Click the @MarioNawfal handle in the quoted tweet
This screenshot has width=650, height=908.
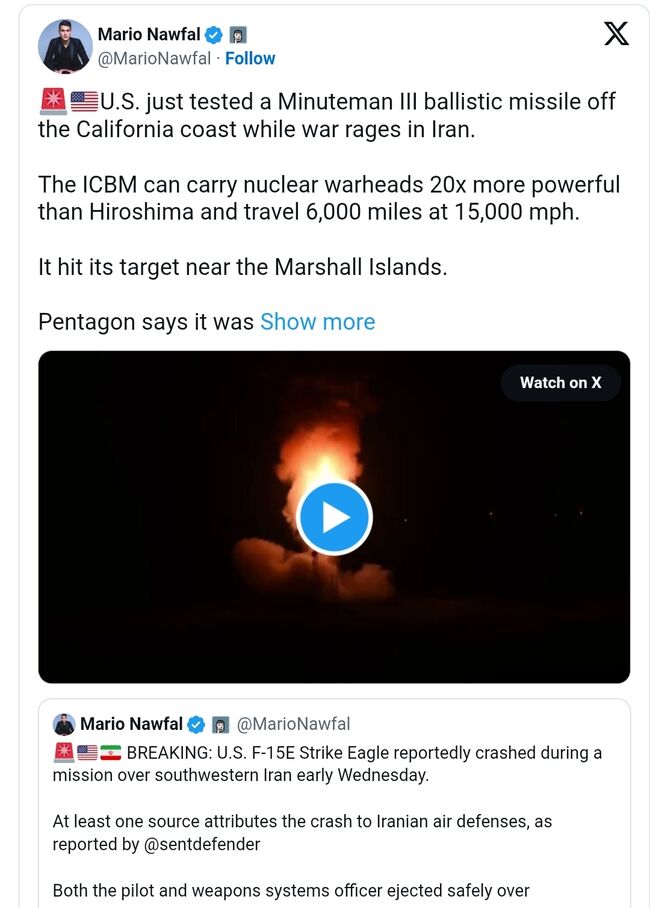[293, 724]
